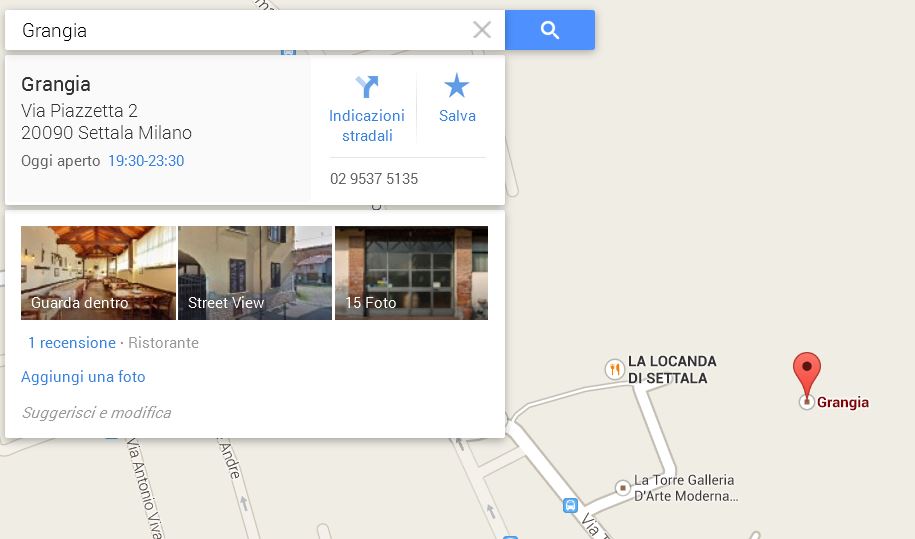Save place with the star icon
The height and width of the screenshot is (539, 915).
pos(456,86)
